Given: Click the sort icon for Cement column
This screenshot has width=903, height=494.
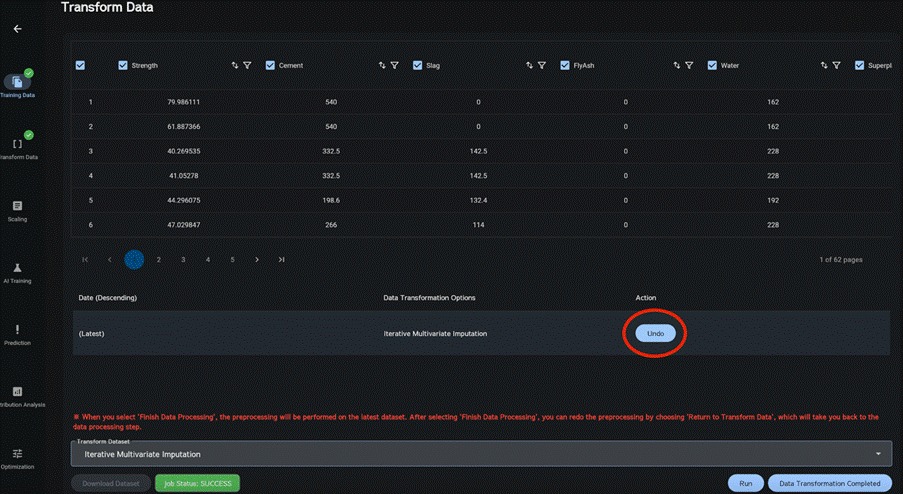Looking at the screenshot, I should (x=382, y=66).
